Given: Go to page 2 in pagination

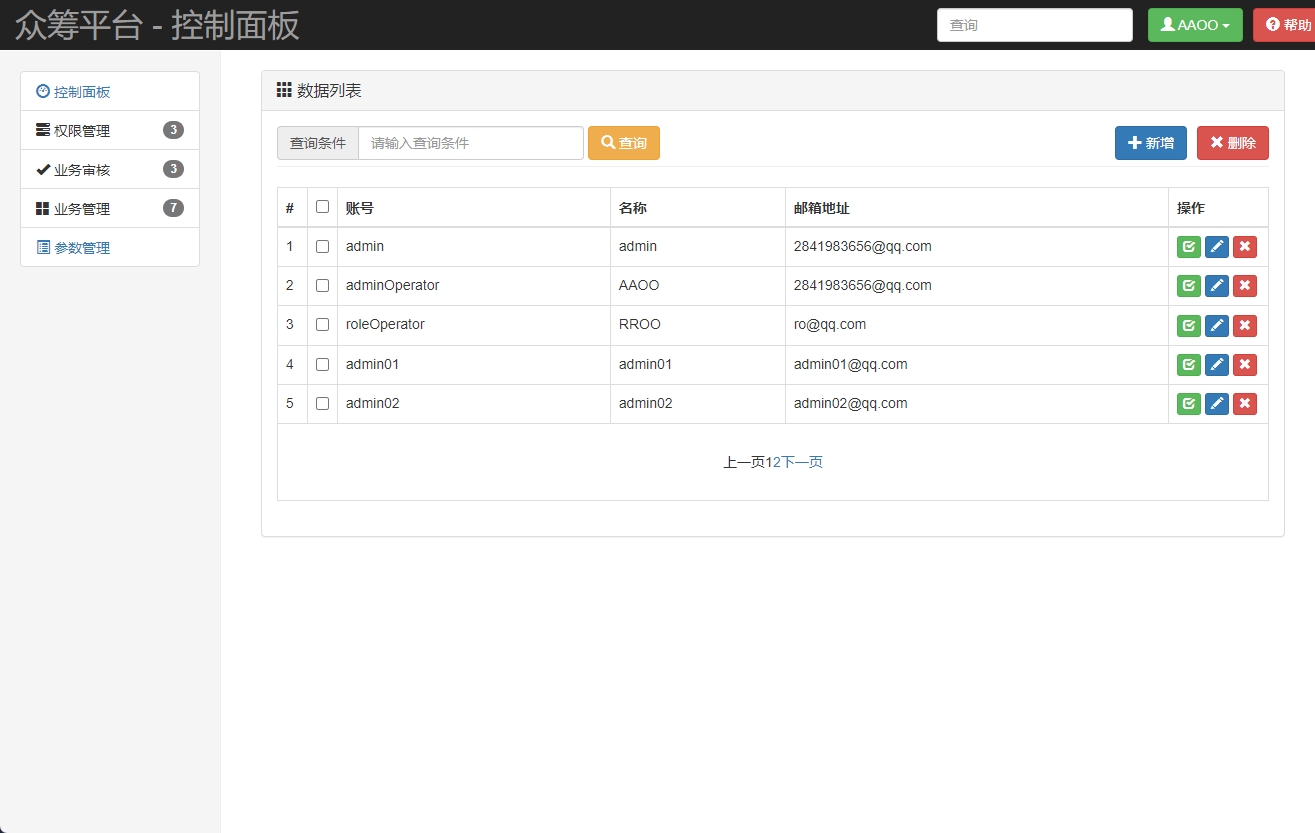Looking at the screenshot, I should 776,462.
